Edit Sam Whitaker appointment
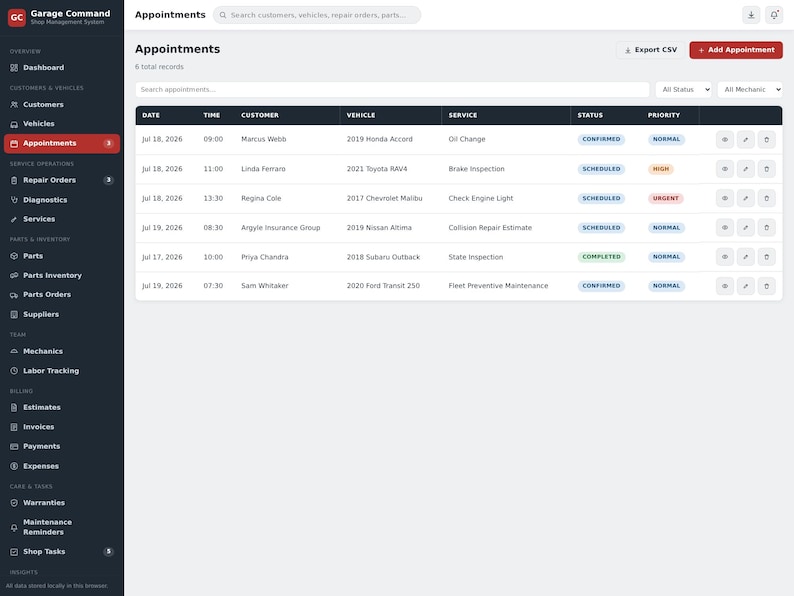Viewport: 794px width, 596px height. [745, 286]
